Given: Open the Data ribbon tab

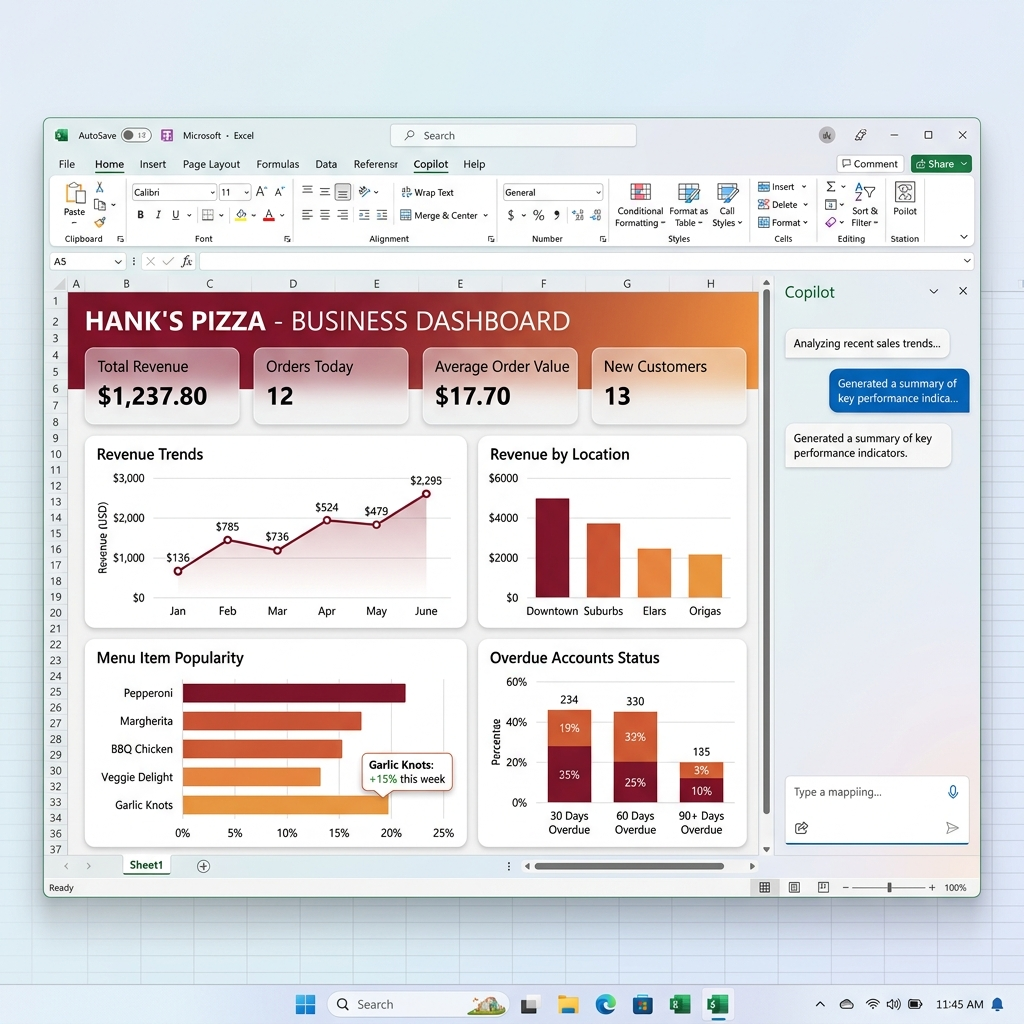Looking at the screenshot, I should [x=325, y=164].
